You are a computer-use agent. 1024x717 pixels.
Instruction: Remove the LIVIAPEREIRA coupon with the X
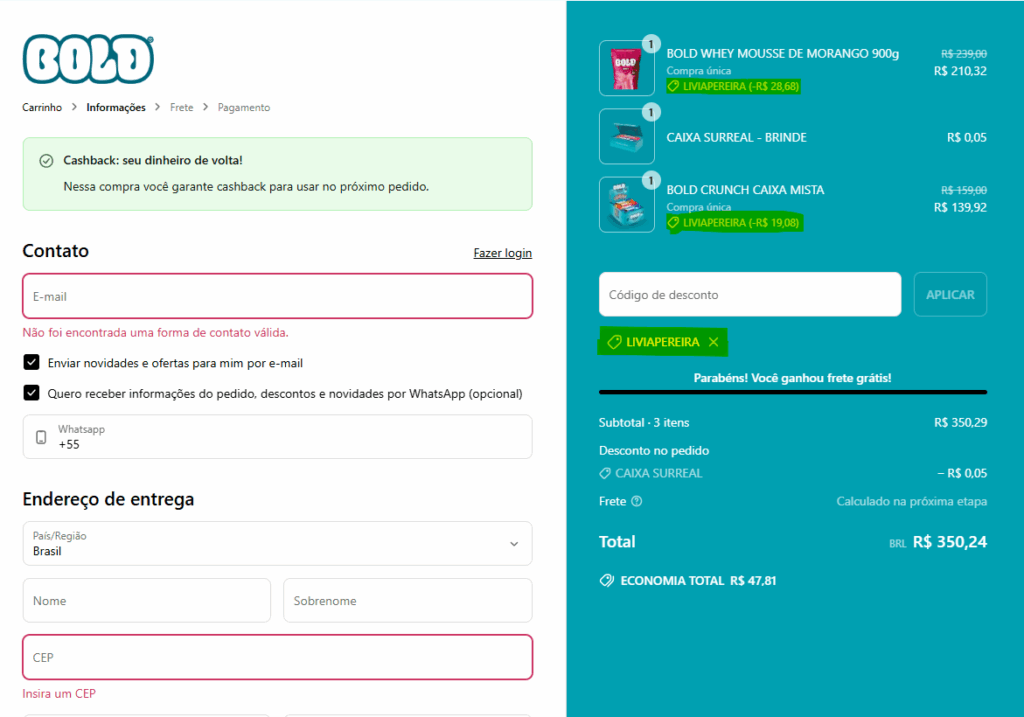click(713, 342)
